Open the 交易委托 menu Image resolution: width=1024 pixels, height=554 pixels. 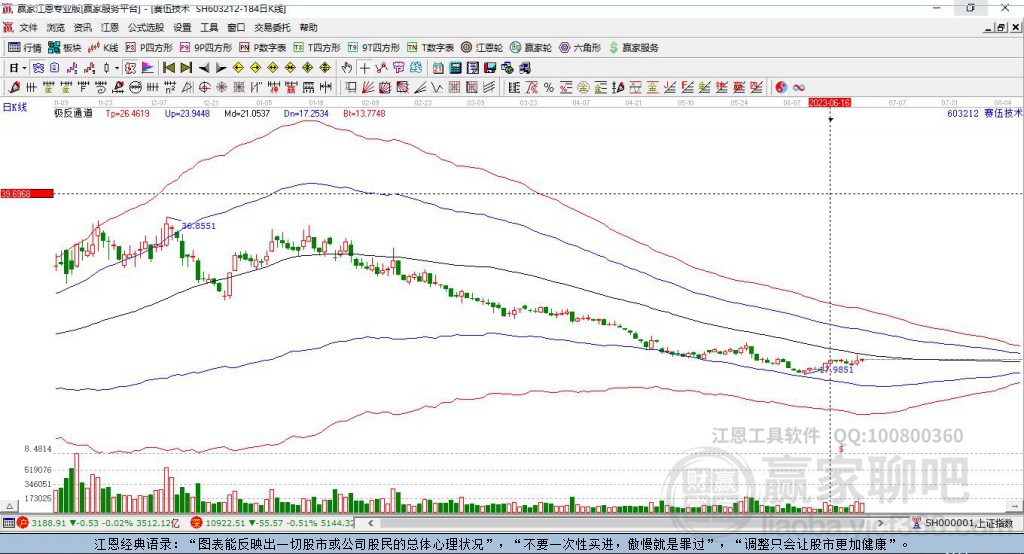click(x=272, y=27)
